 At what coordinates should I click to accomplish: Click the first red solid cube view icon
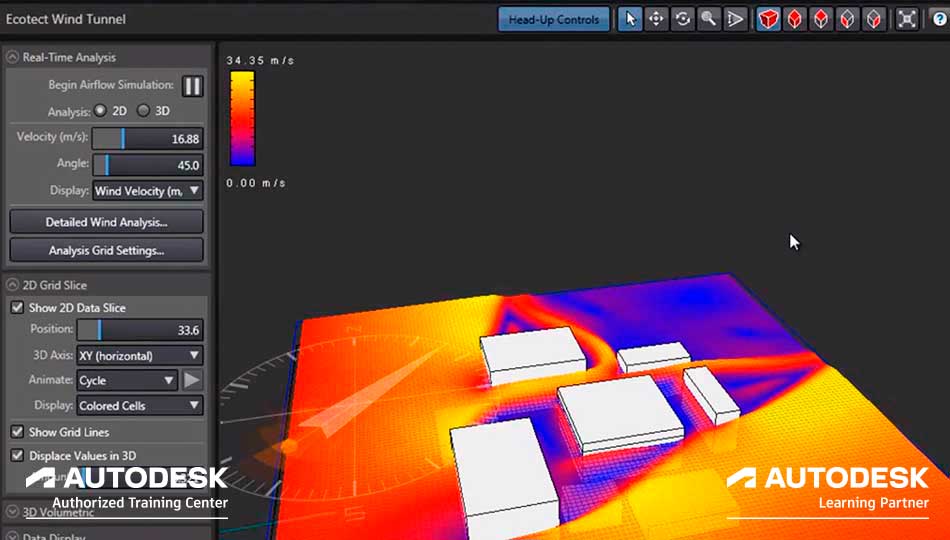point(768,19)
